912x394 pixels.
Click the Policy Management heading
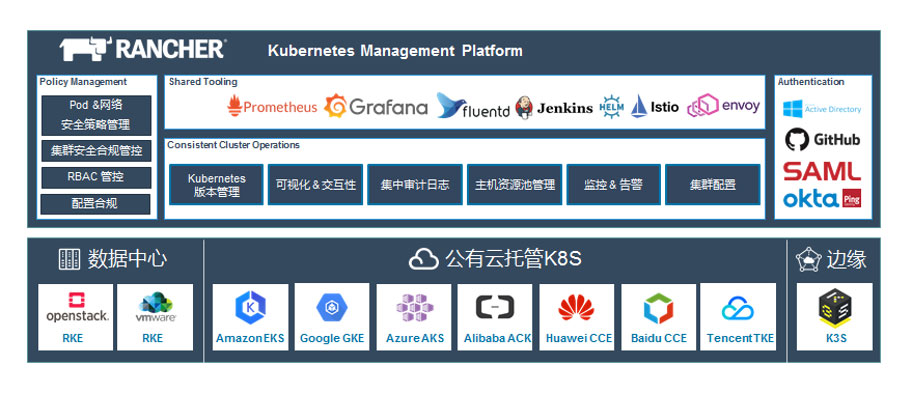tap(83, 82)
